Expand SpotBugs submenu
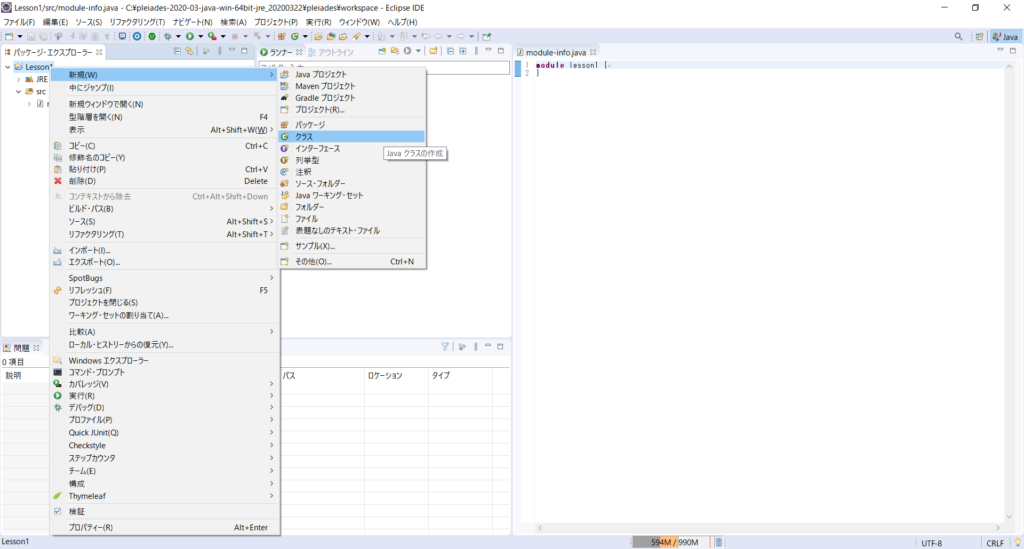 (165, 278)
